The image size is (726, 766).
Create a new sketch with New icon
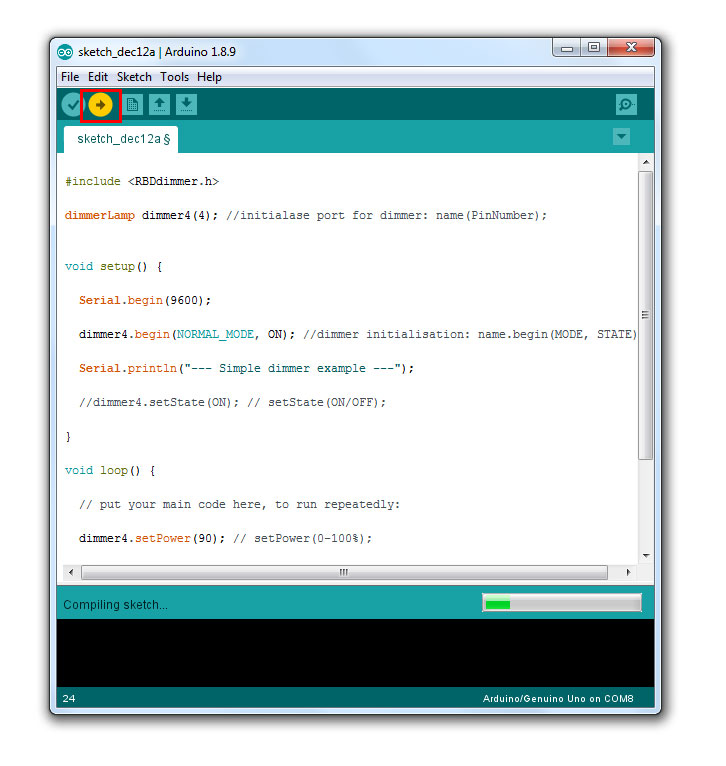pos(132,105)
